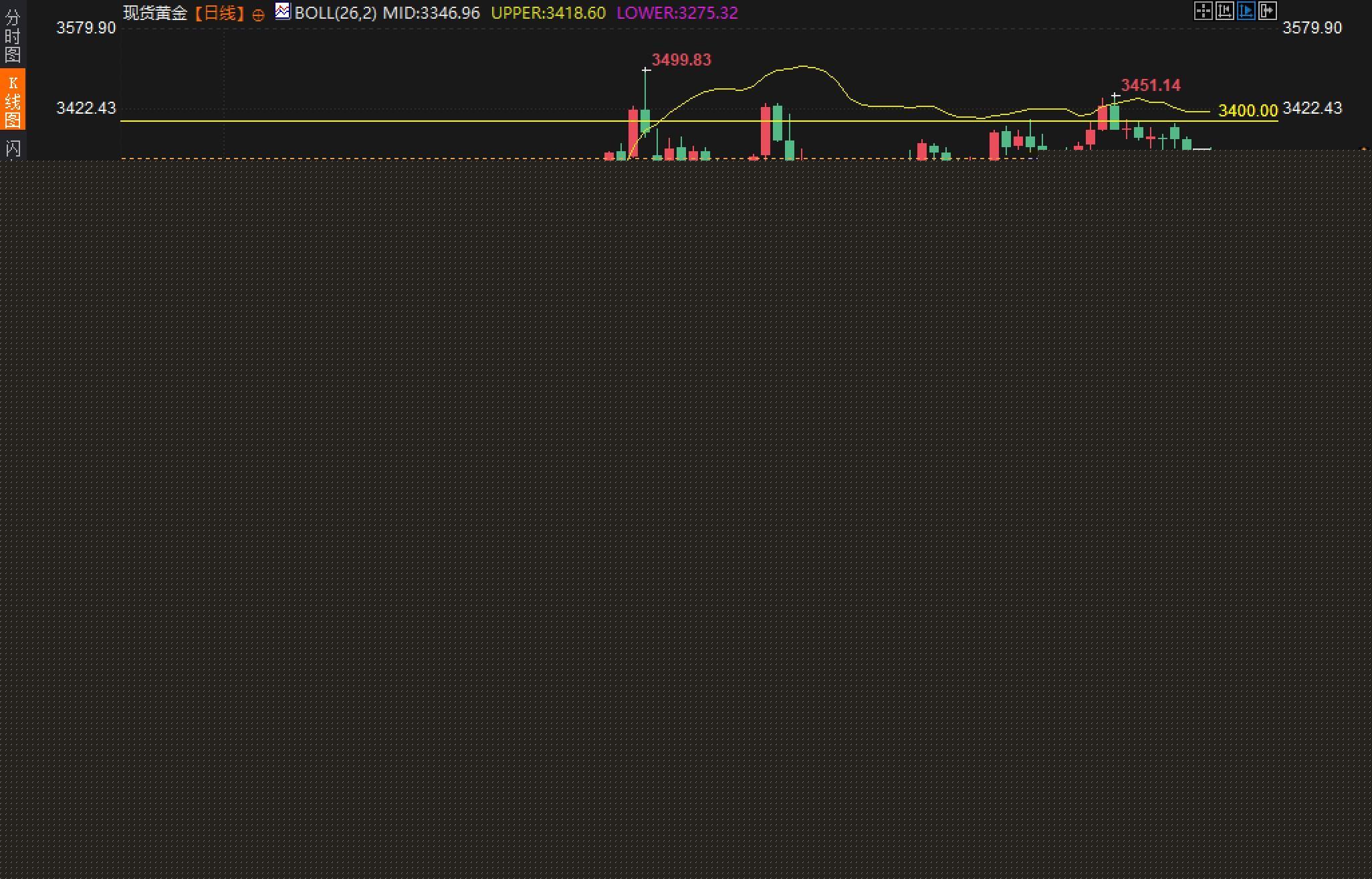1372x879 pixels.
Task: Click the yellow UPPER:3418.60 value
Action: (548, 13)
